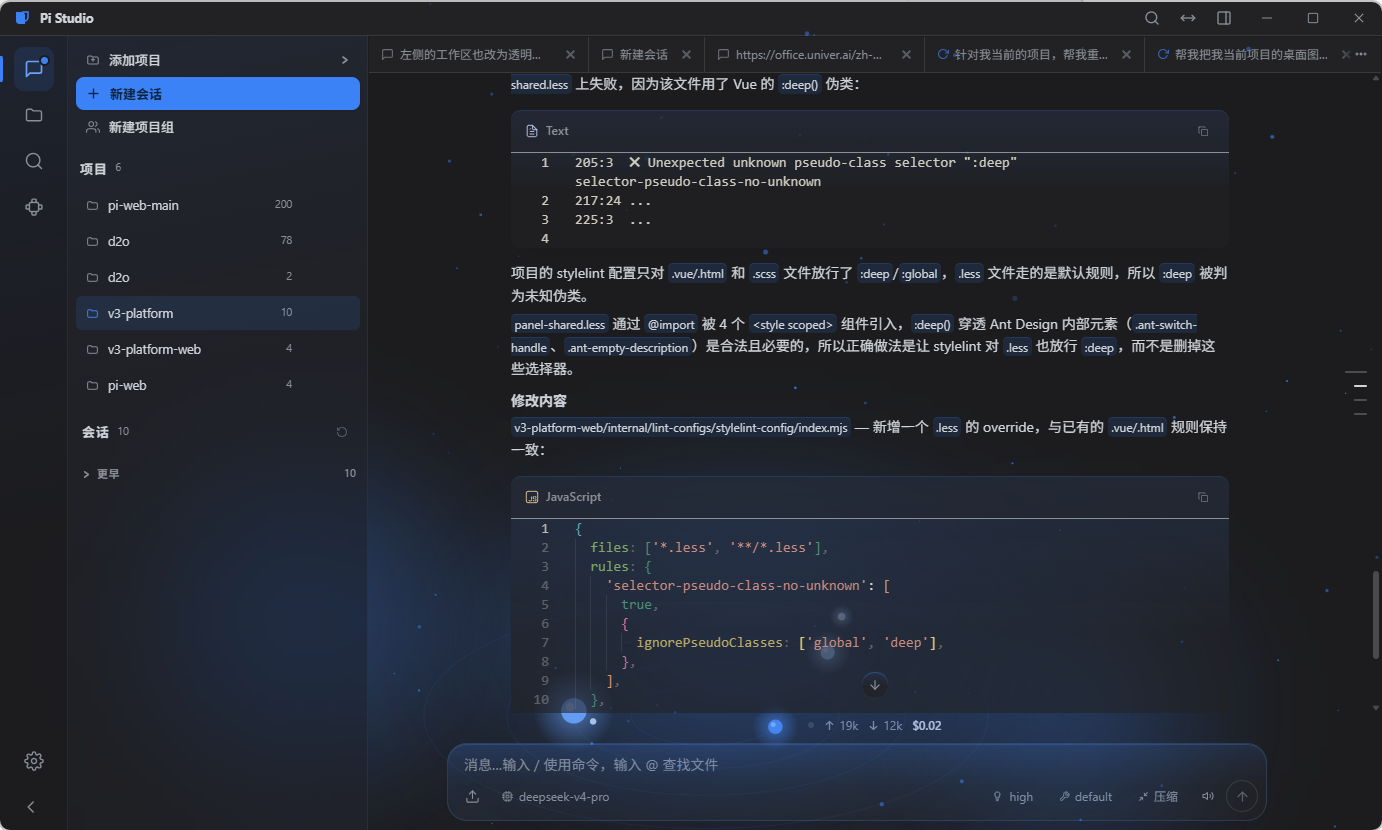1382x830 pixels.
Task: Close the 帮我把我当前项目的桌面图 tab
Action: [x=1345, y=55]
